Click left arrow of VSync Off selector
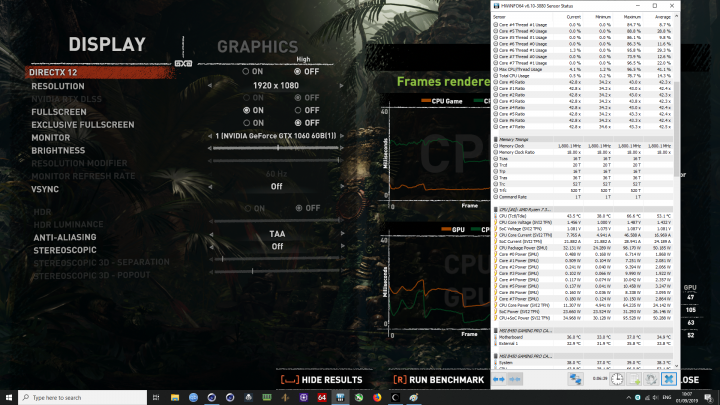 (x=210, y=186)
